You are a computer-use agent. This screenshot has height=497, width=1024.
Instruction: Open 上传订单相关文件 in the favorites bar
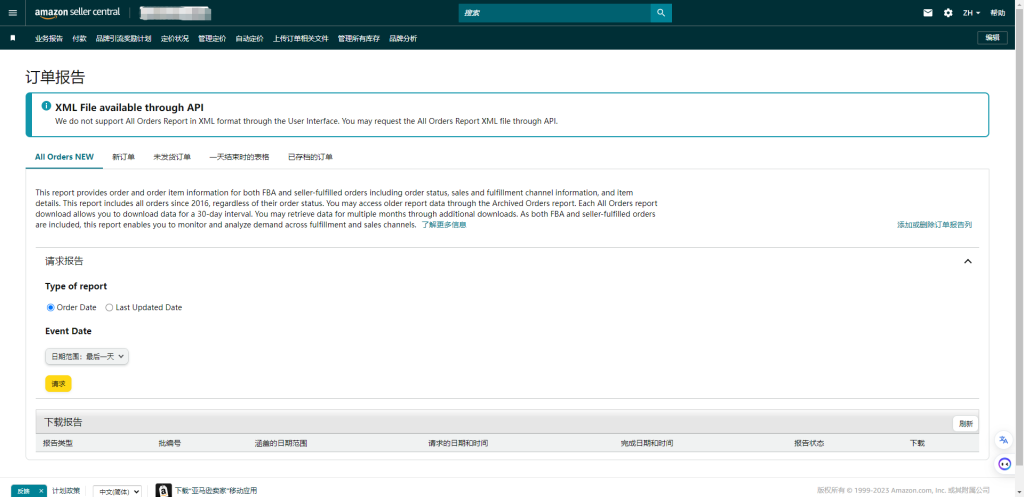point(300,39)
